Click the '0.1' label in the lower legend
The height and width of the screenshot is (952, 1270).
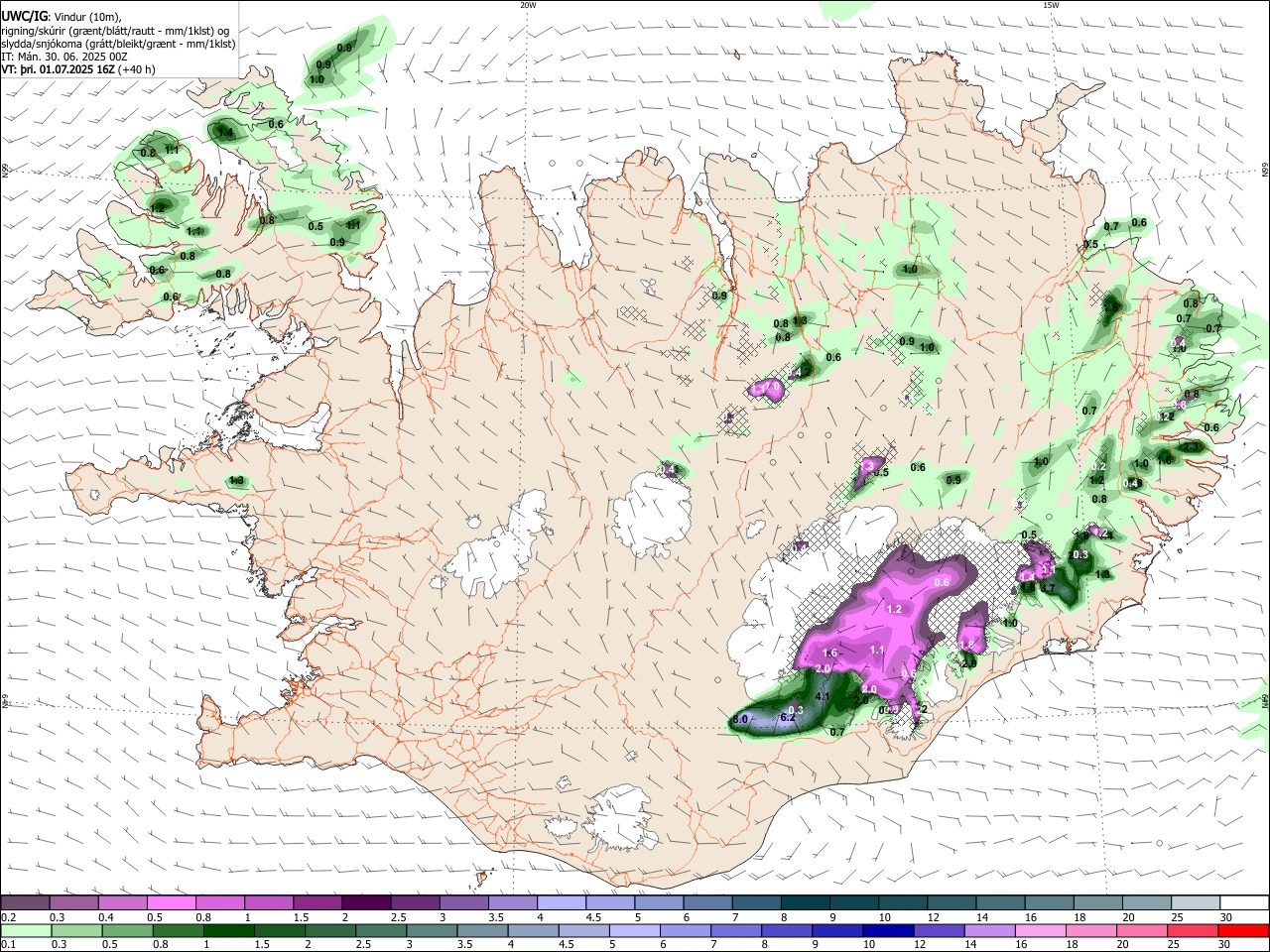click(9, 944)
